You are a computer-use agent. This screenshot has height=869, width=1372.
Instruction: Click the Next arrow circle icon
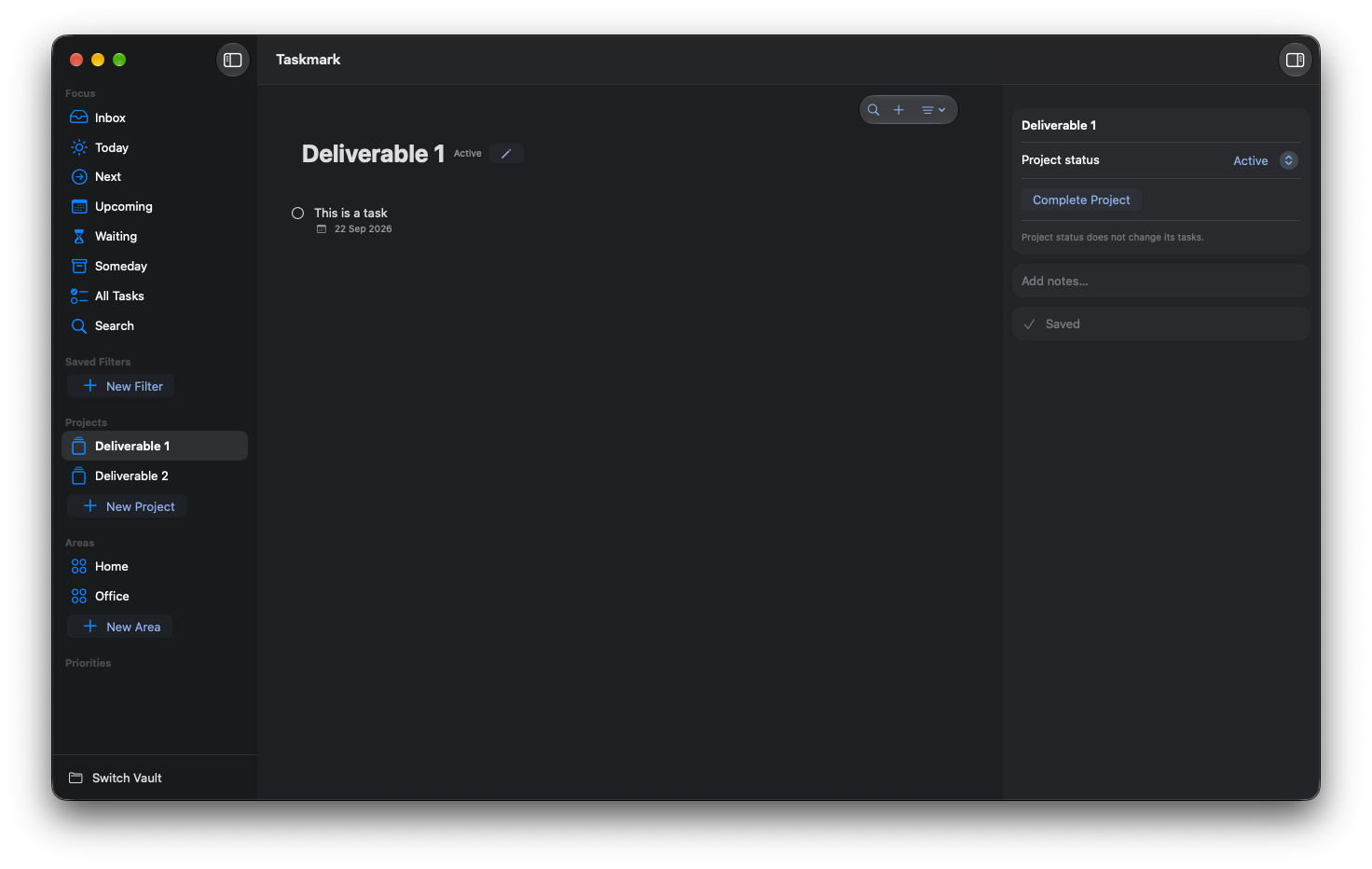tap(79, 177)
